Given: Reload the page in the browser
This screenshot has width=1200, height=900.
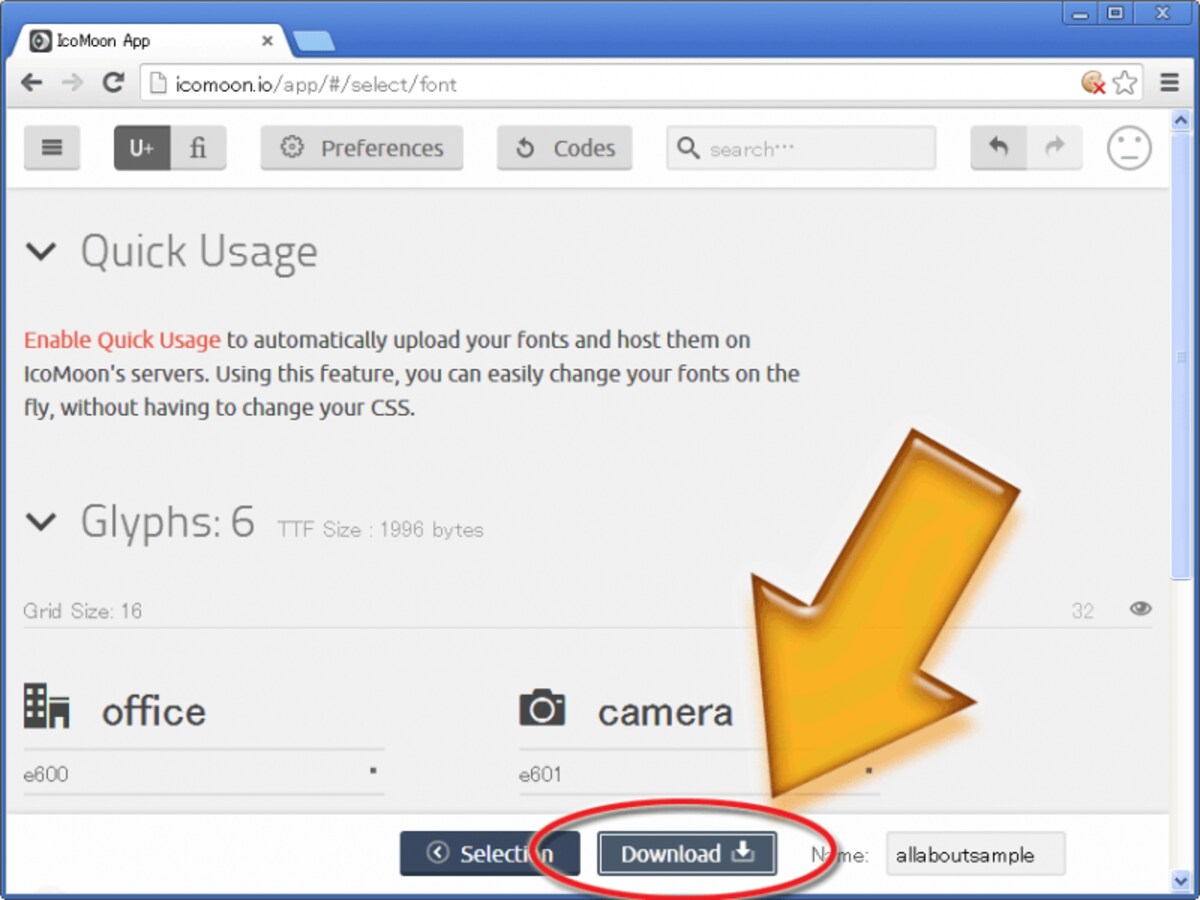Looking at the screenshot, I should [x=114, y=83].
